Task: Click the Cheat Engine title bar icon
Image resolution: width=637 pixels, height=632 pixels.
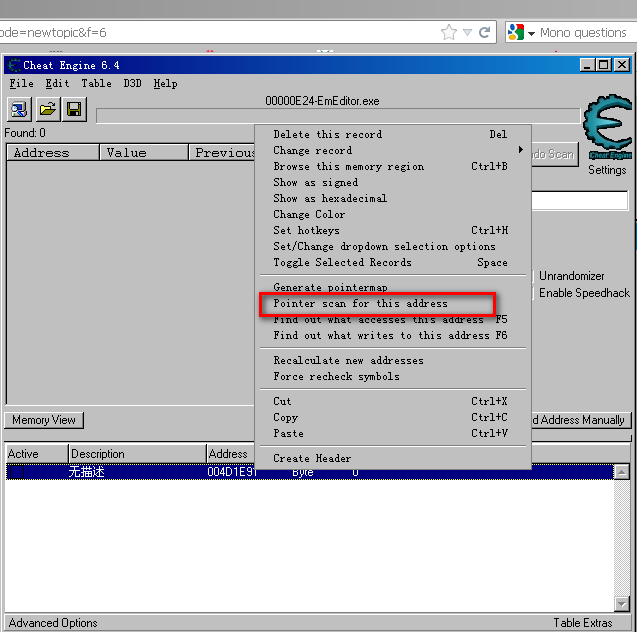Action: click(14, 65)
